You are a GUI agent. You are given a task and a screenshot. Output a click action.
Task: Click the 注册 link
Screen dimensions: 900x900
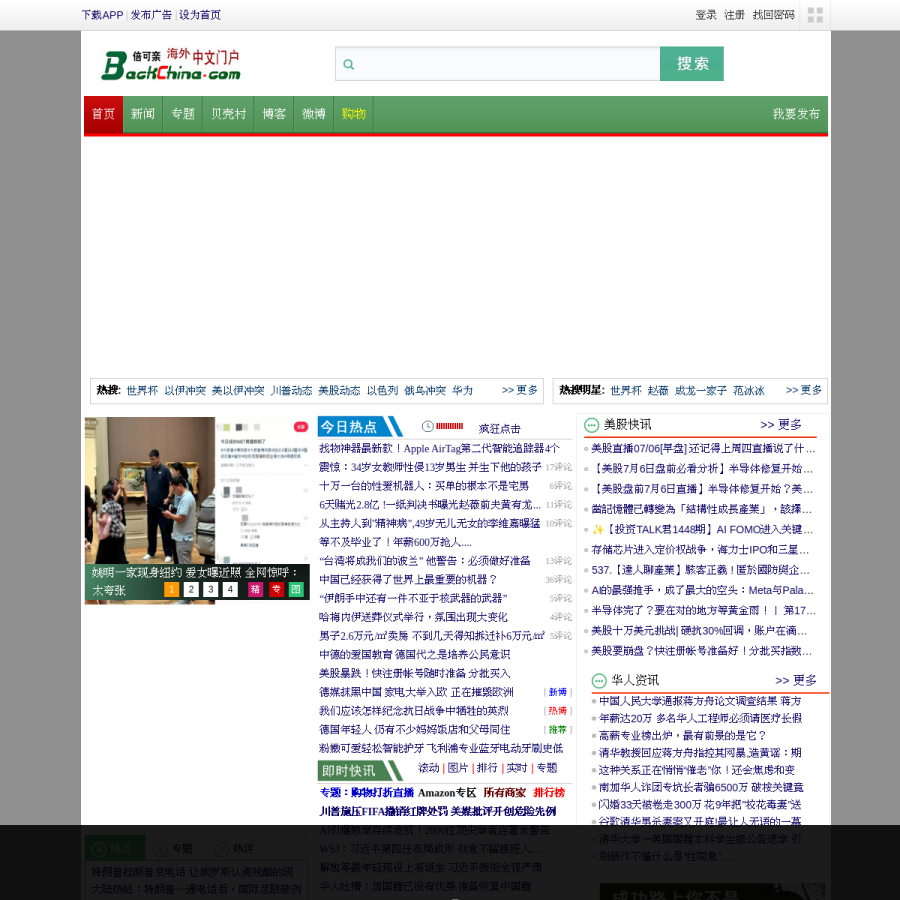click(x=734, y=15)
